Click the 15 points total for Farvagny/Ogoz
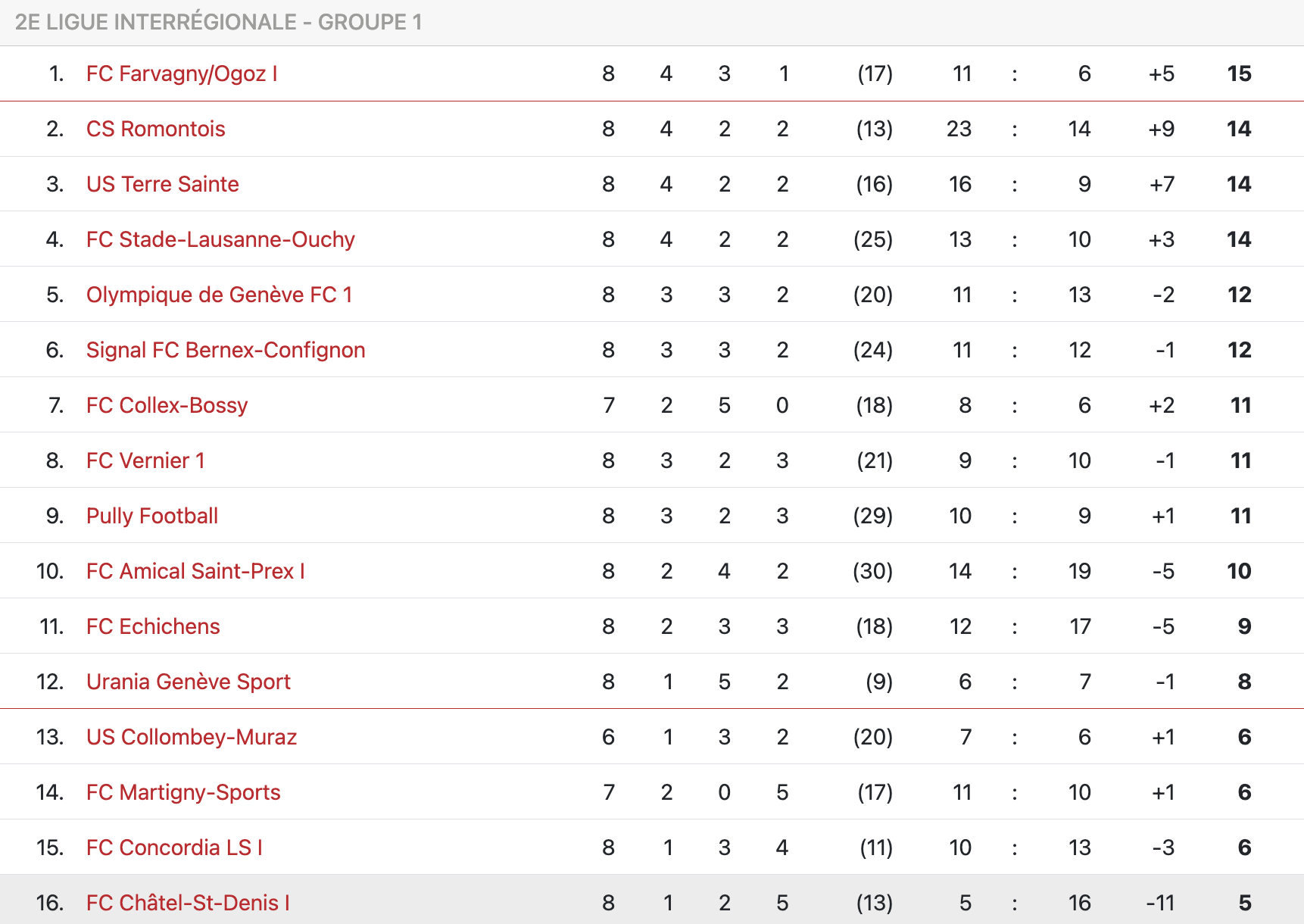1304x924 pixels. point(1239,73)
